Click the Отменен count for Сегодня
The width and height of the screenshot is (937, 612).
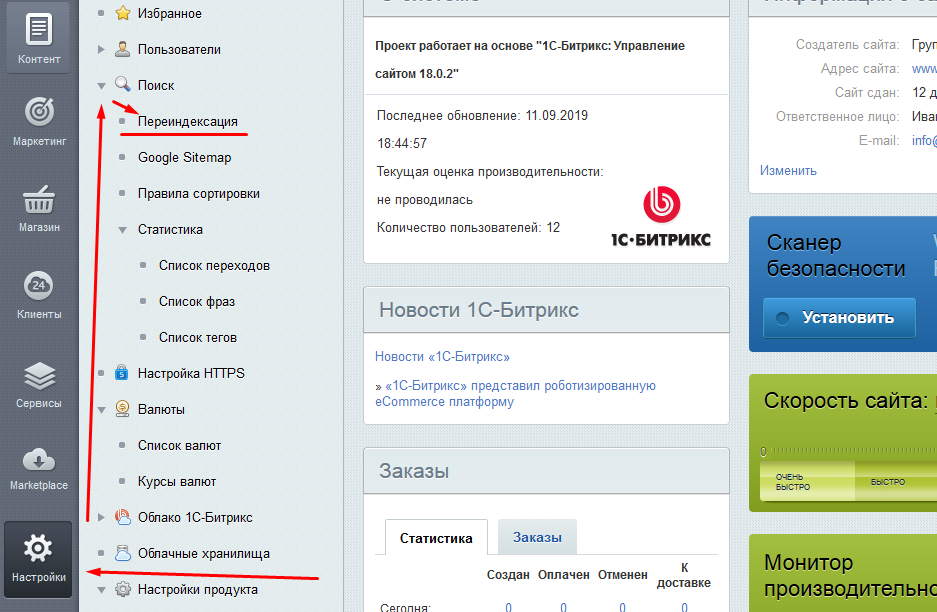point(623,606)
